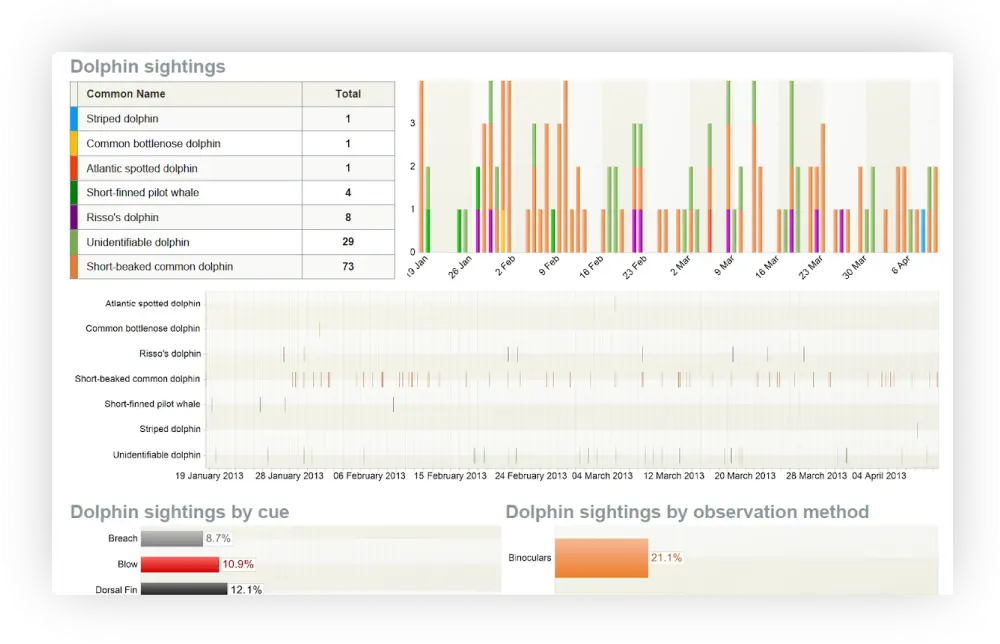Image resolution: width=1000 pixels, height=644 pixels.
Task: Click the 04 April 2013 timeline date
Action: tap(879, 476)
